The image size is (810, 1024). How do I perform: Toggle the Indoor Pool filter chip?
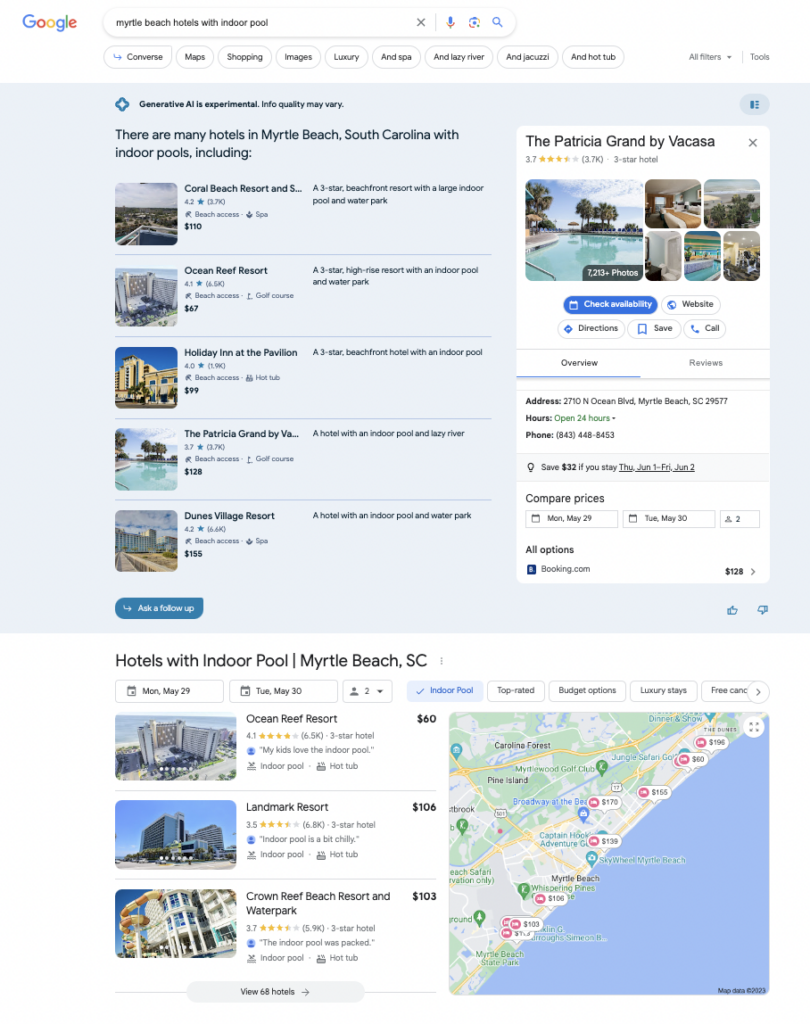click(445, 690)
